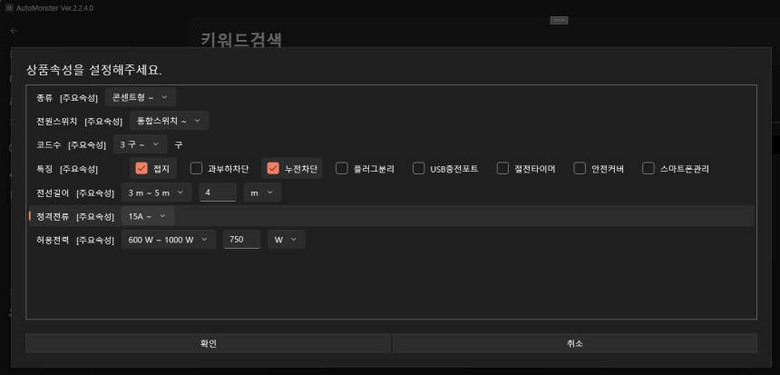Click the 종류 [주요속성] label
The image size is (780, 375).
click(x=67, y=97)
